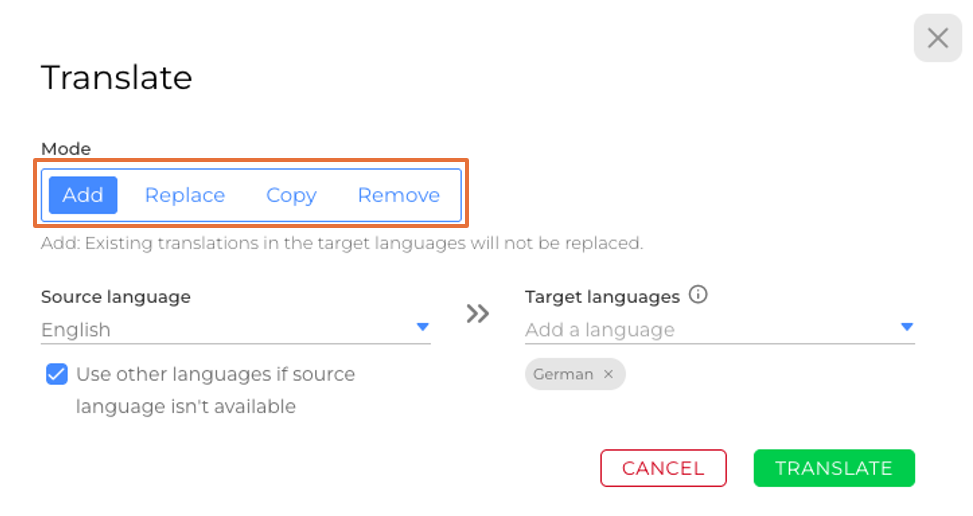Select the German target language chip

coord(563,374)
